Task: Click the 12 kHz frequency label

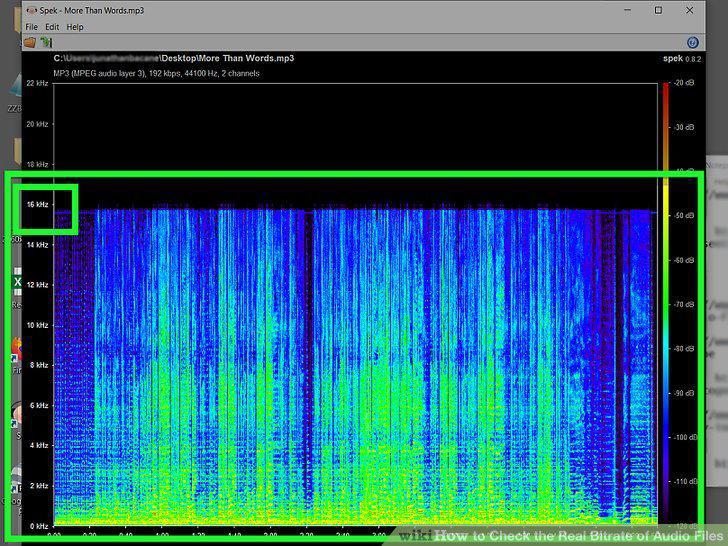Action: click(37, 285)
